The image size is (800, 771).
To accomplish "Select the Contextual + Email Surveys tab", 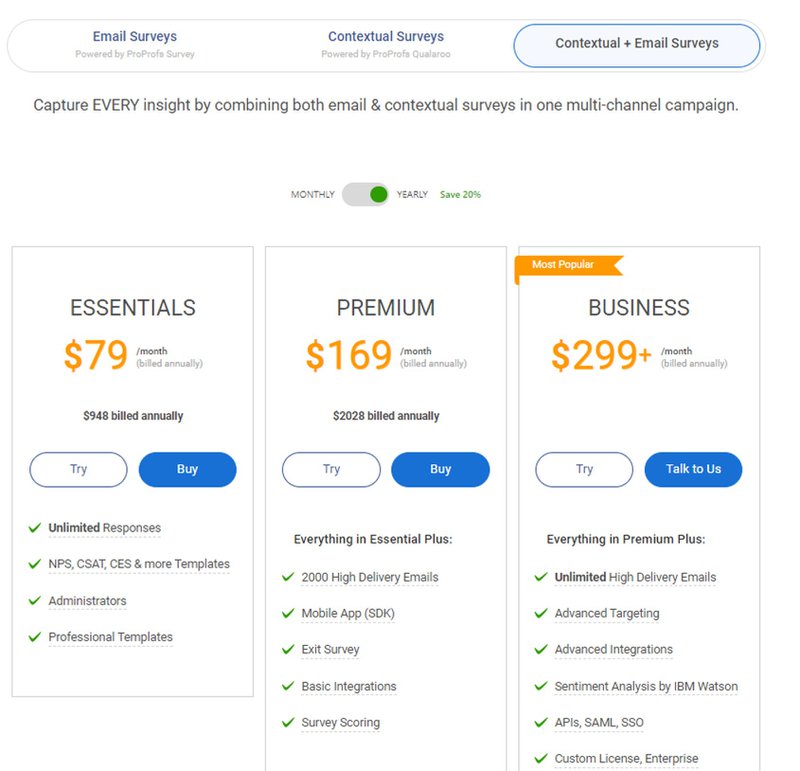I will [636, 45].
